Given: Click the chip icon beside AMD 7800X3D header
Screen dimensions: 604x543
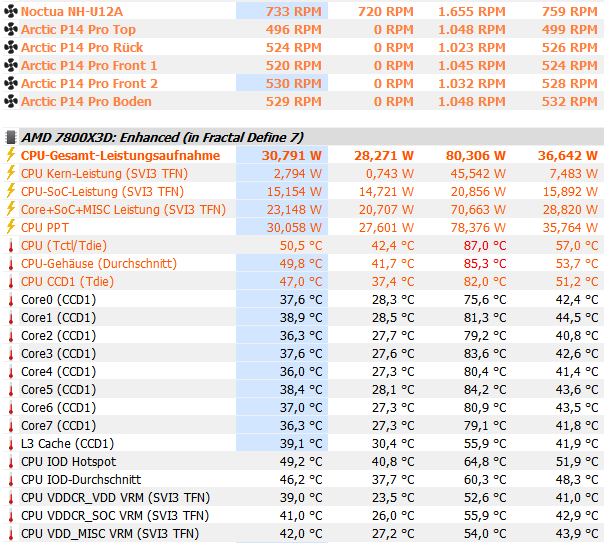Looking at the screenshot, I should click(x=11, y=137).
